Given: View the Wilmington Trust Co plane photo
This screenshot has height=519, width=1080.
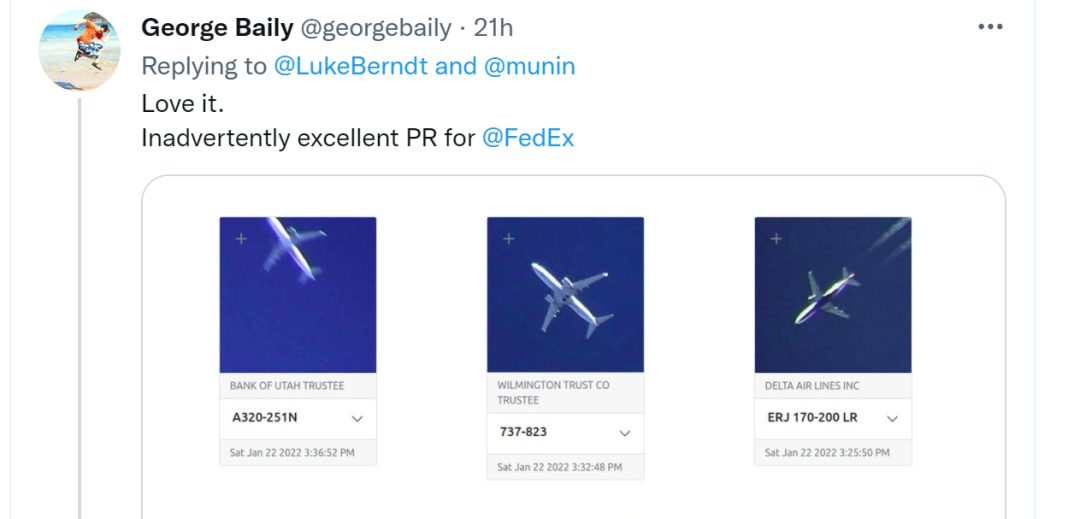Looking at the screenshot, I should tap(565, 295).
